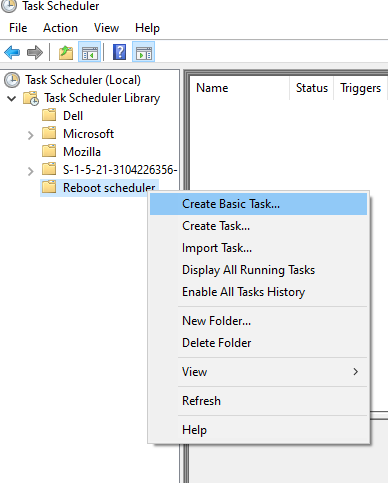Toggle the Show/Hide Action Pane icon
This screenshot has width=388, height=483.
coord(144,52)
